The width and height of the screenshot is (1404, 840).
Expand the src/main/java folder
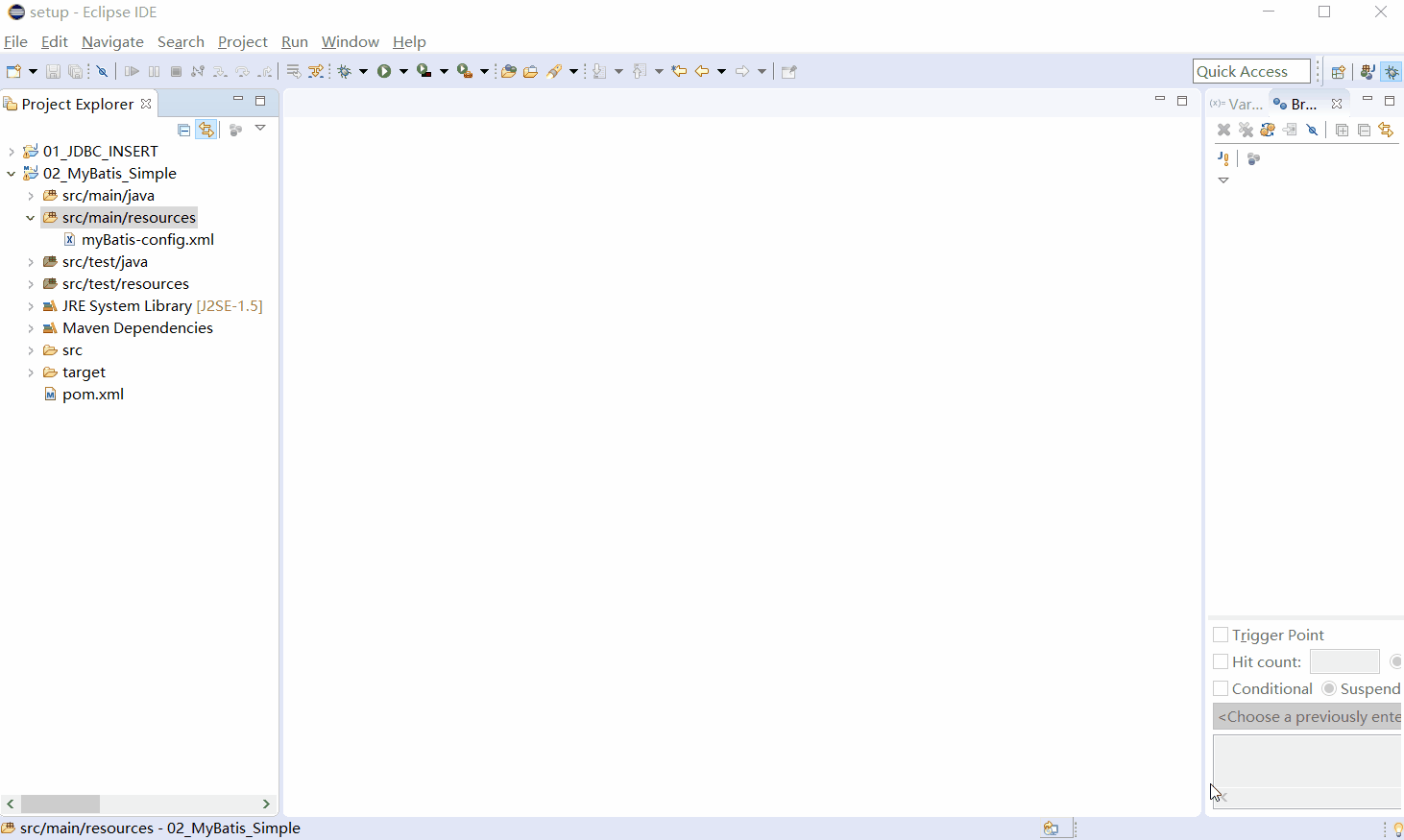(31, 196)
